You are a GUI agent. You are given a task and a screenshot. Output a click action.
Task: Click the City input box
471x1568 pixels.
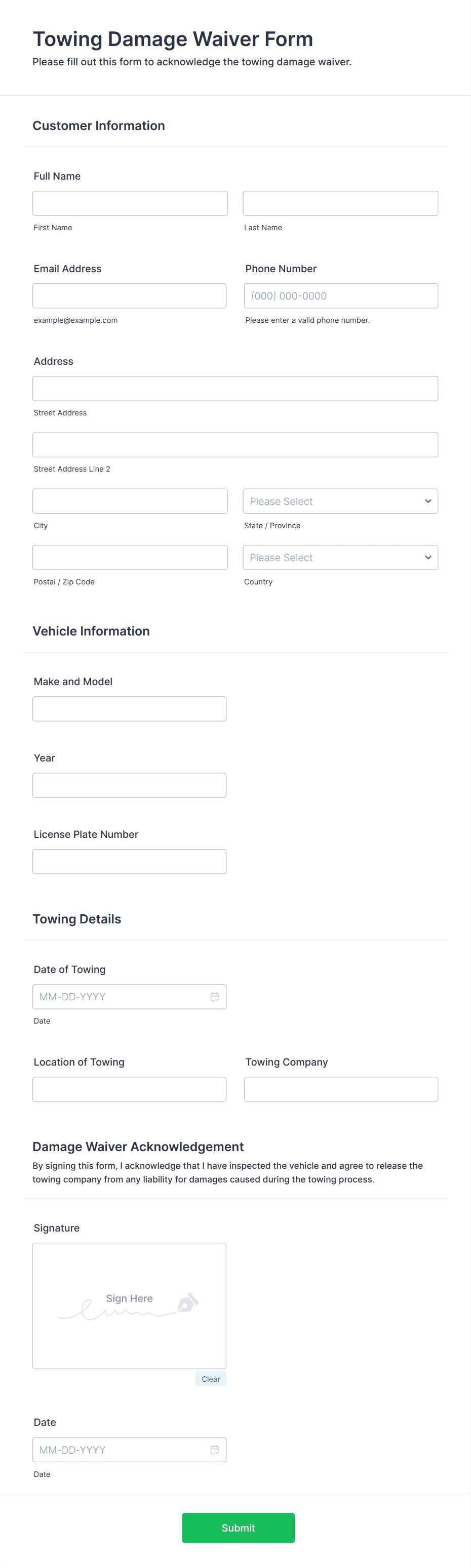coord(130,501)
